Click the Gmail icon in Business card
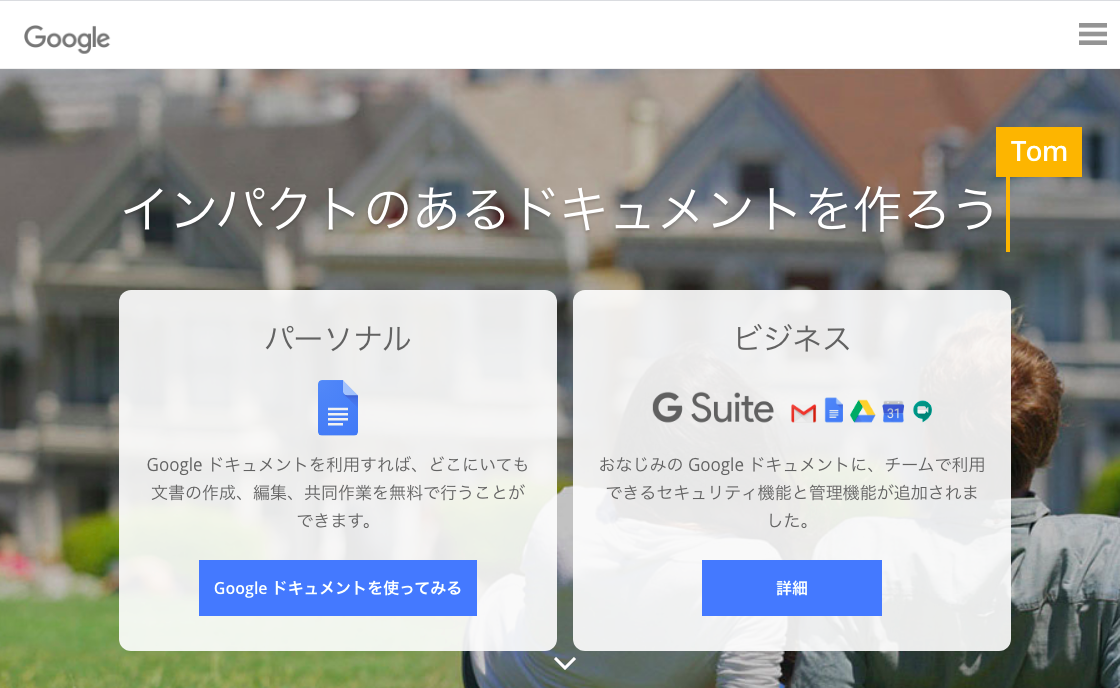 (x=804, y=412)
